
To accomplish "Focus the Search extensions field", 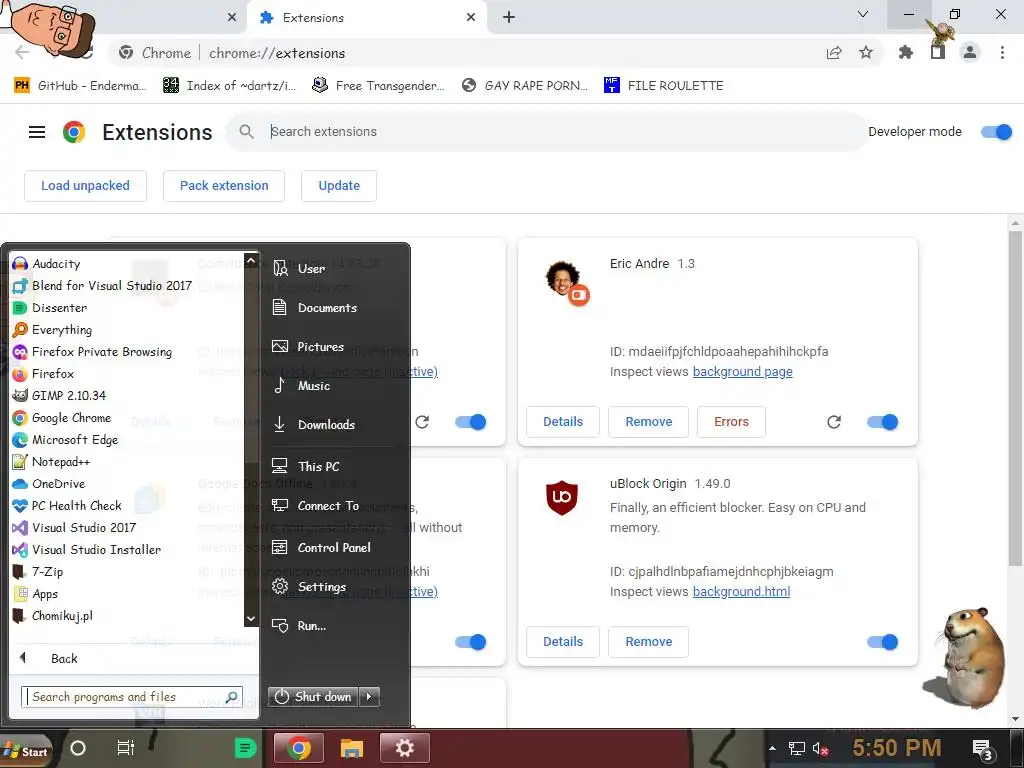I will click(x=547, y=132).
